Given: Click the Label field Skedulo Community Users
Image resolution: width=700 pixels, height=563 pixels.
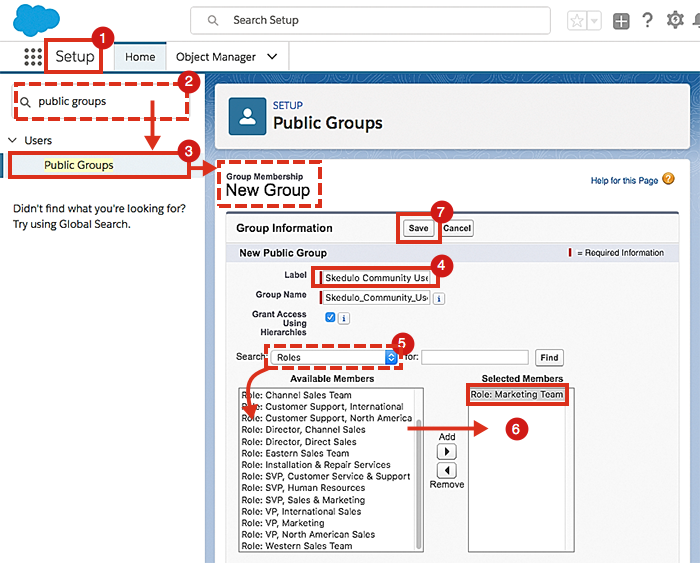Looking at the screenshot, I should pos(376,278).
